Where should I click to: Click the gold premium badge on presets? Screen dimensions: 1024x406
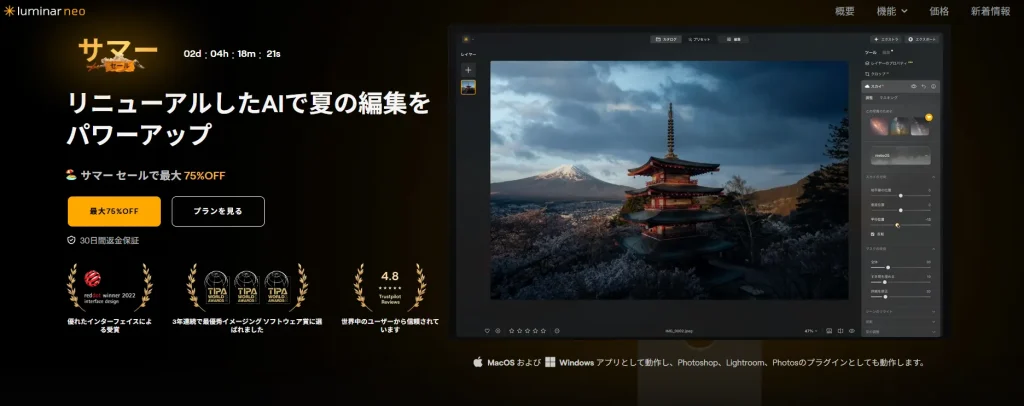[x=929, y=117]
